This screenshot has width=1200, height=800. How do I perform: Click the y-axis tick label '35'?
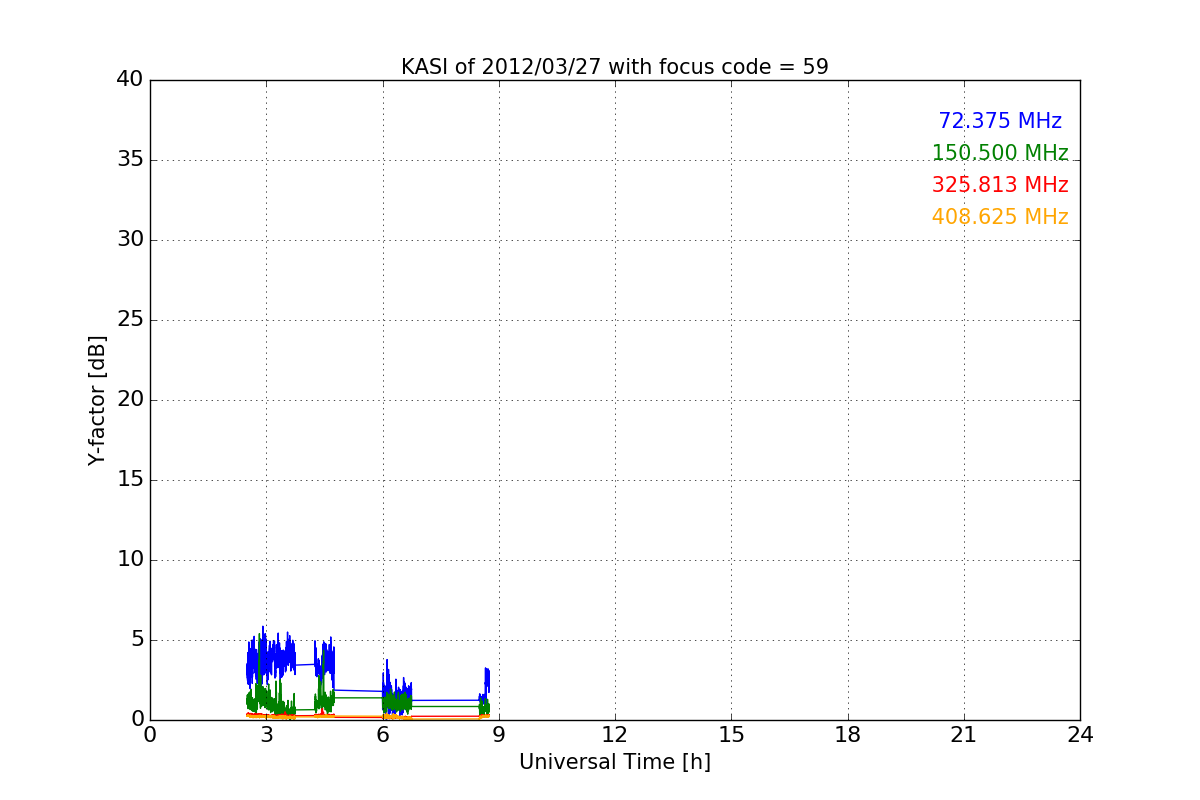[x=130, y=160]
